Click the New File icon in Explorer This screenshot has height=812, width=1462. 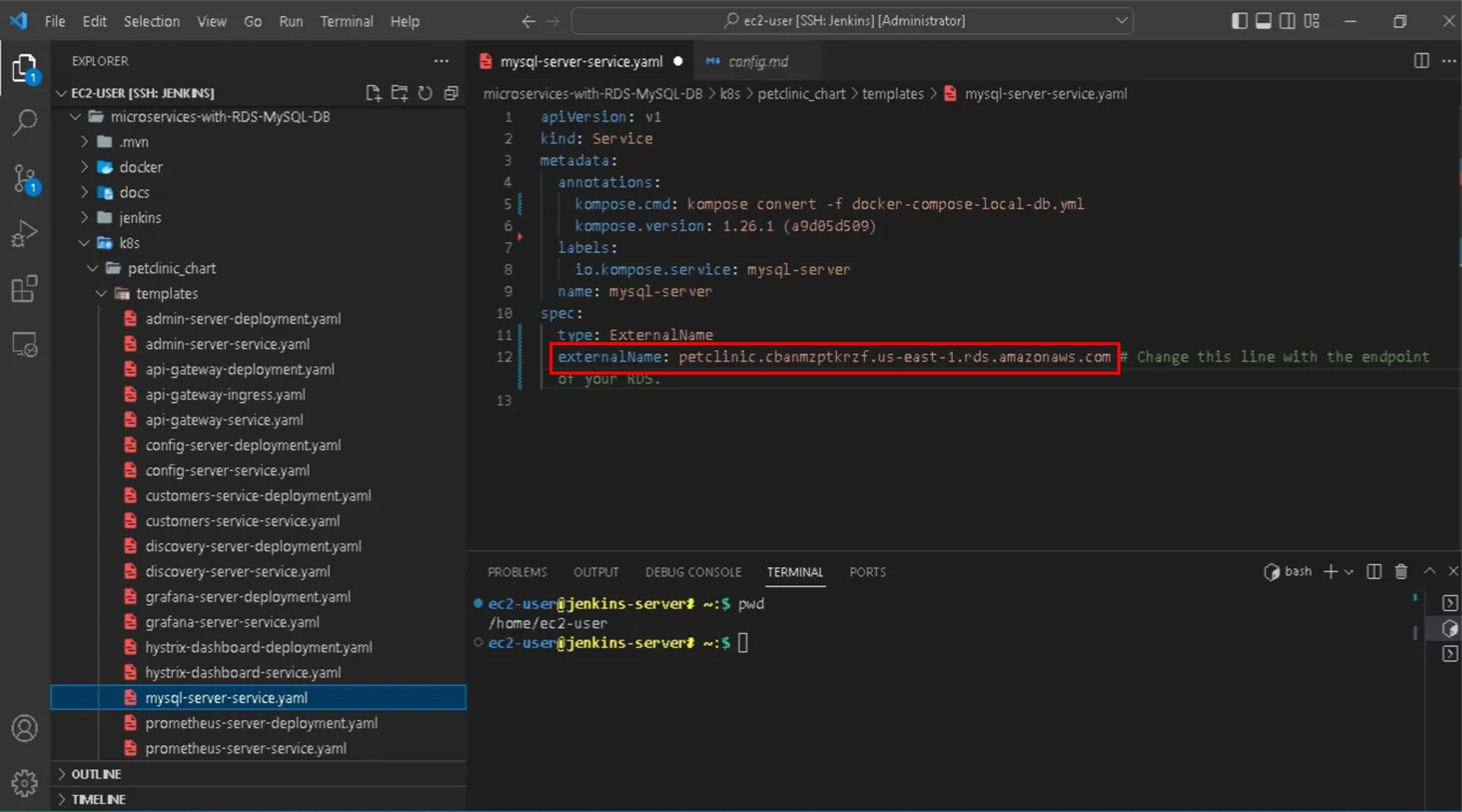[373, 93]
